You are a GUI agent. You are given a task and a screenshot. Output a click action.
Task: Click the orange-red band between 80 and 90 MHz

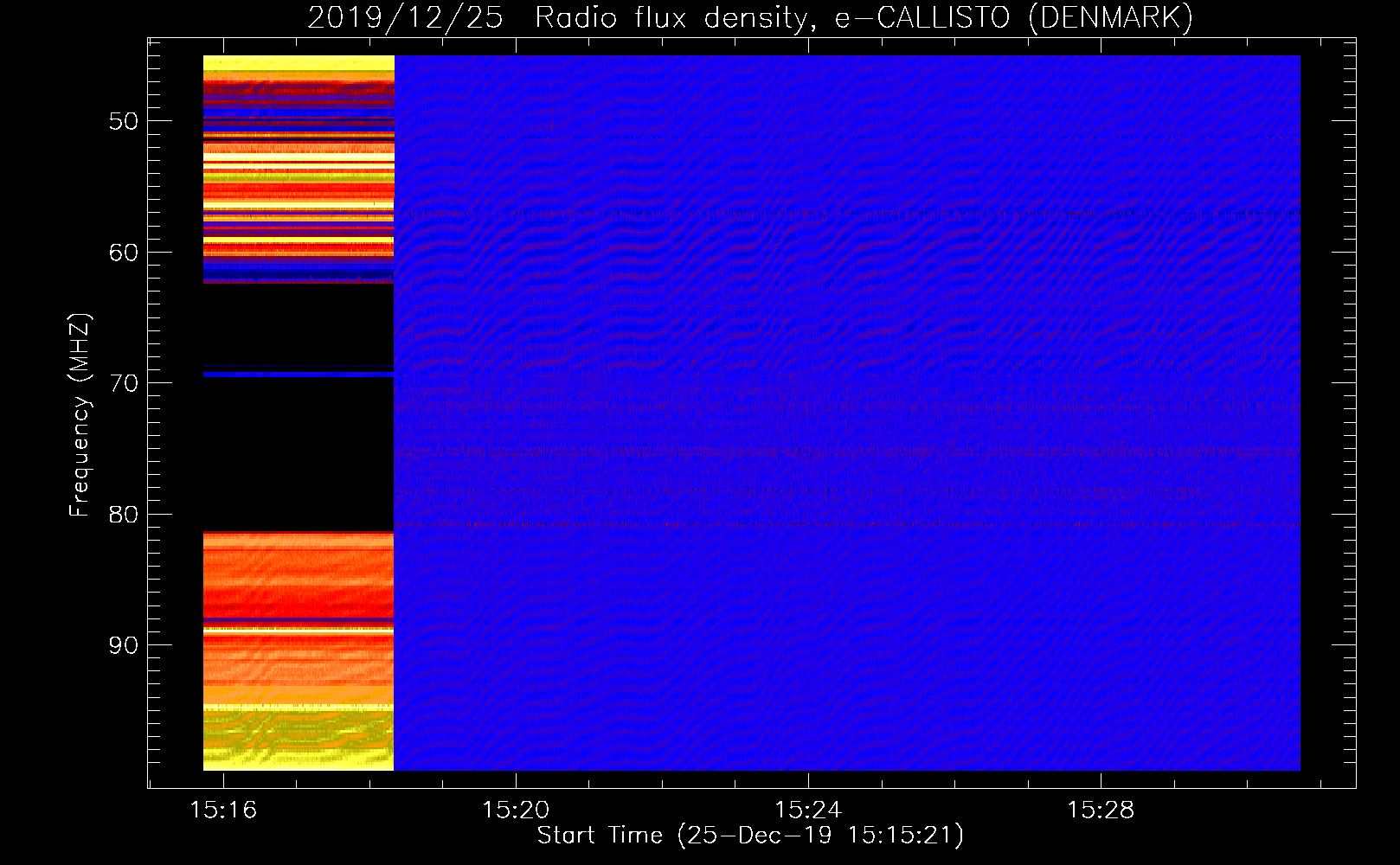tap(299, 575)
